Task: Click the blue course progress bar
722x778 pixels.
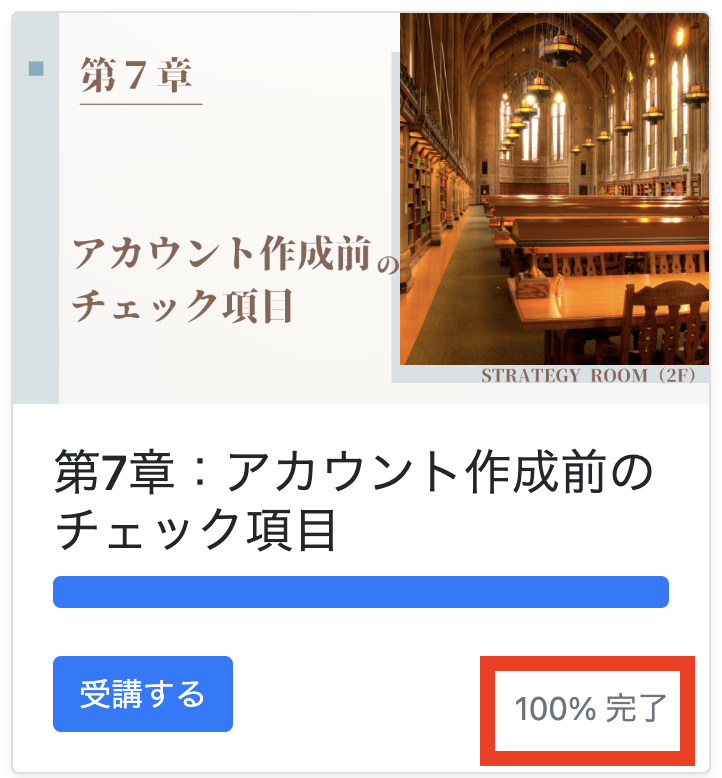Action: pos(360,591)
